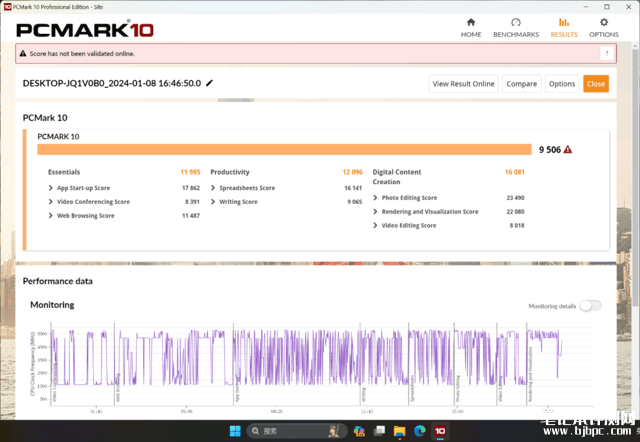The height and width of the screenshot is (442, 640).
Task: Click the 16 141 Spreadsheets value
Action: pos(353,188)
